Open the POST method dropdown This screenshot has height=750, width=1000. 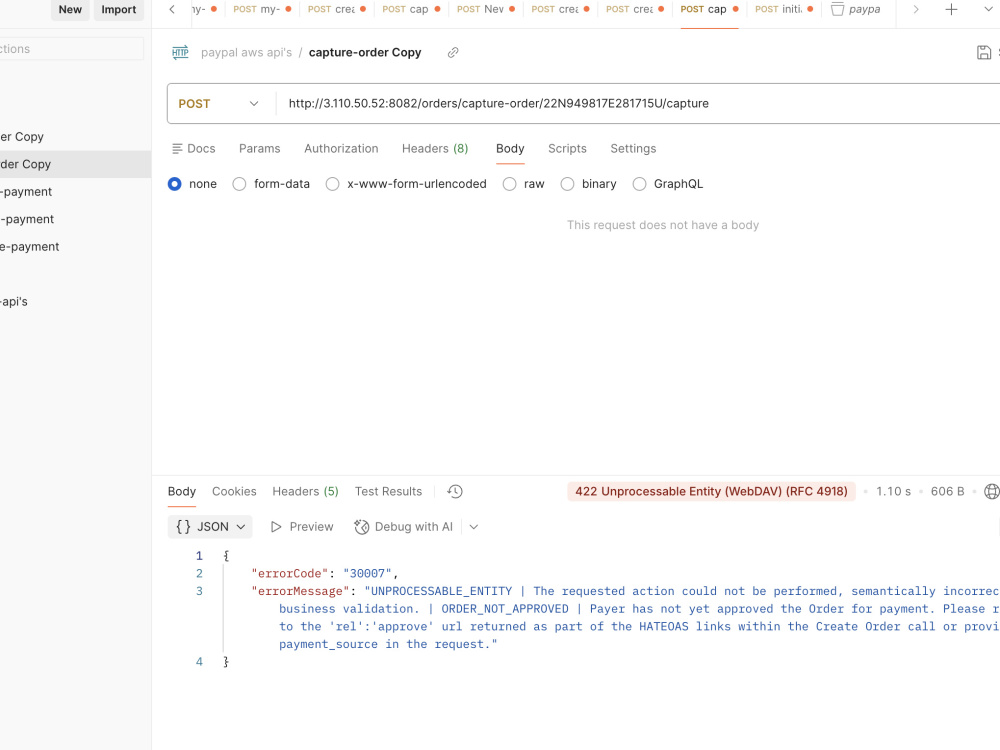pos(218,103)
